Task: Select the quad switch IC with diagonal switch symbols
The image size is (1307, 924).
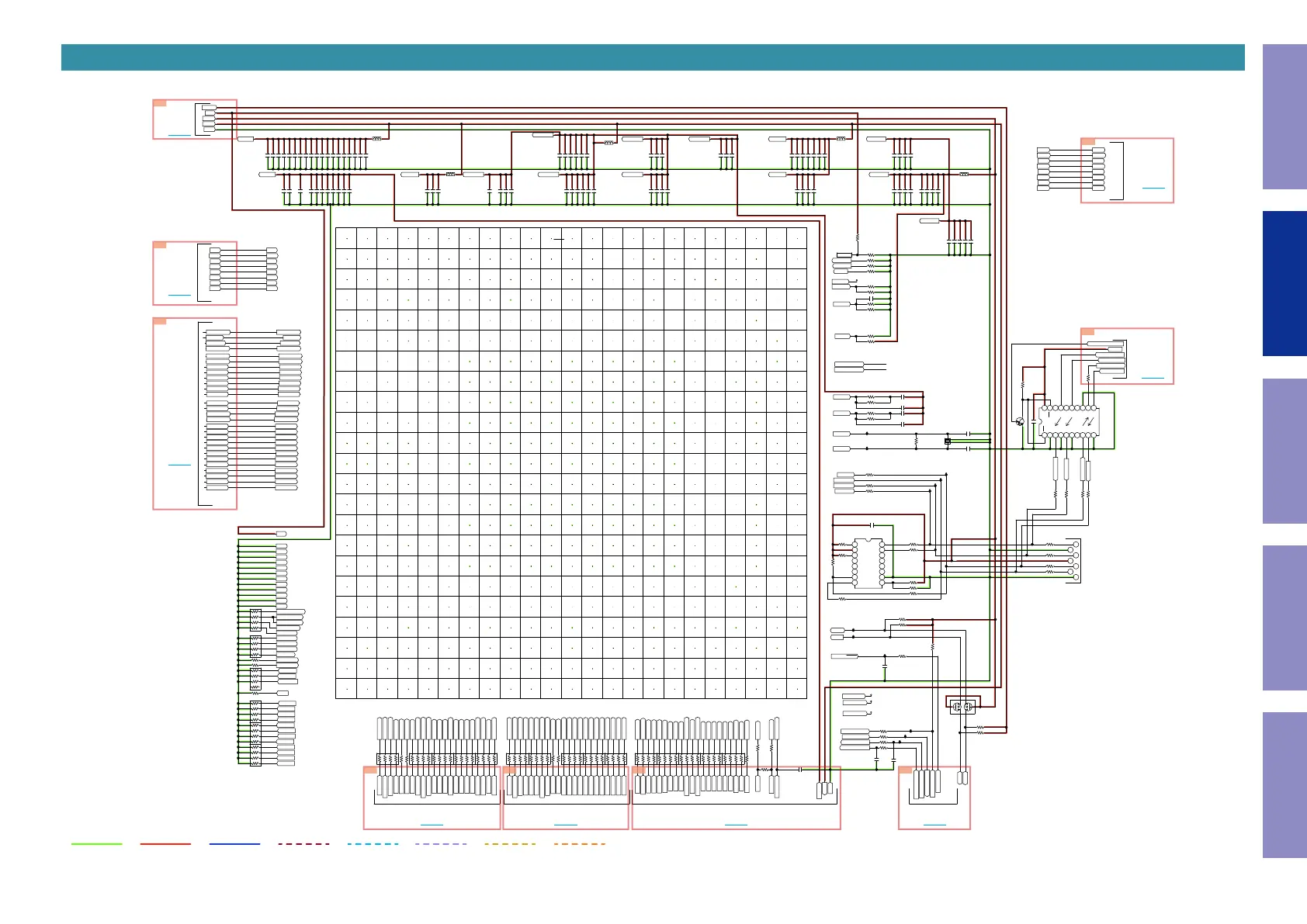Action: (1069, 421)
